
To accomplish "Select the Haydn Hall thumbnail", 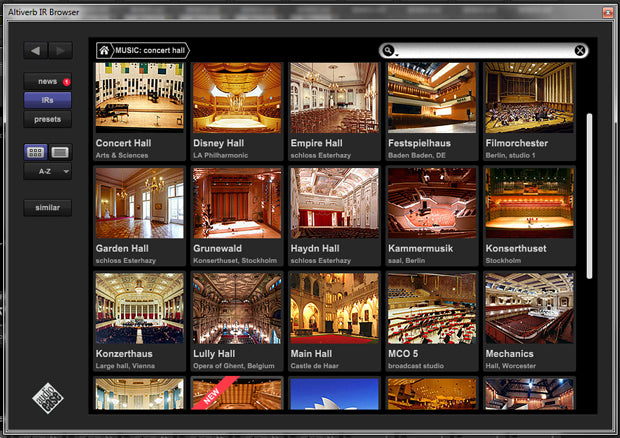I will [335, 203].
